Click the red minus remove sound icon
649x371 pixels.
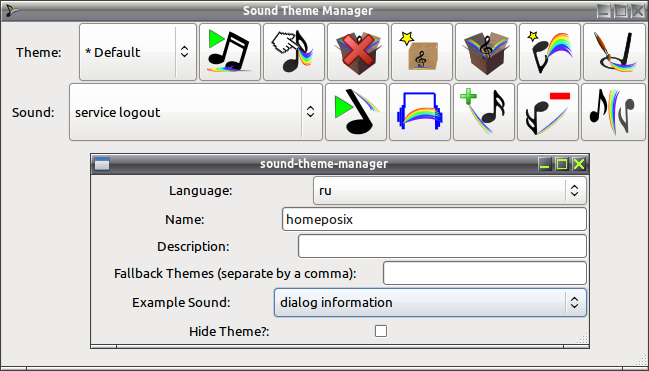pyautogui.click(x=548, y=112)
